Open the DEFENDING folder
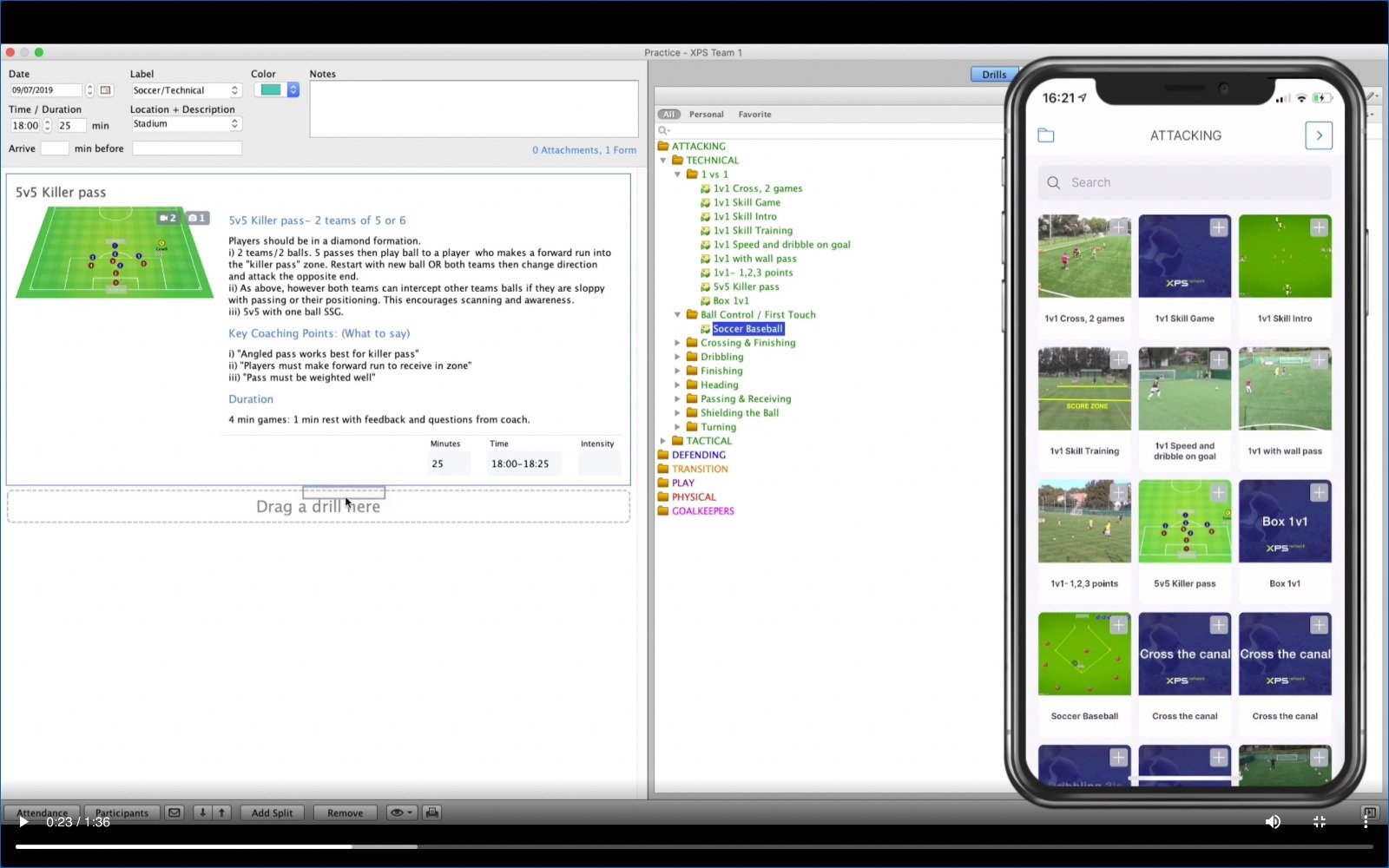Viewport: 1389px width, 868px height. click(x=698, y=455)
